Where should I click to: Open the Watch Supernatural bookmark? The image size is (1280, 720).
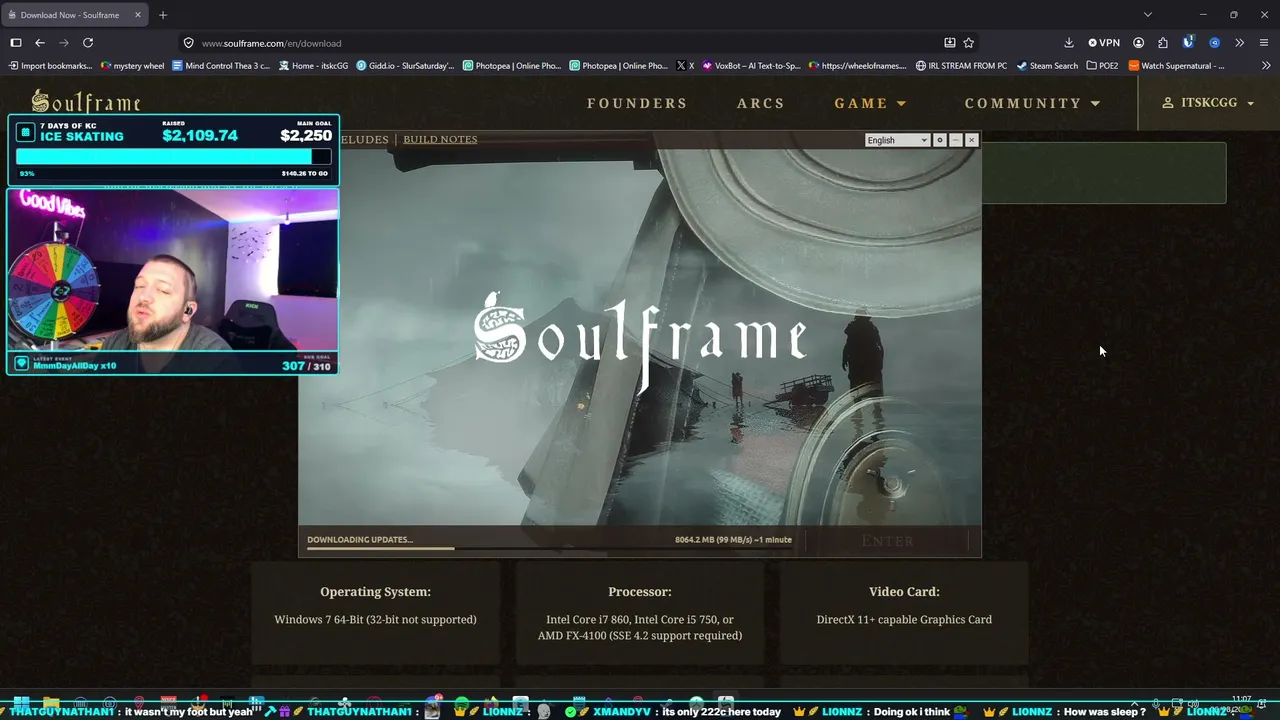[1177, 66]
